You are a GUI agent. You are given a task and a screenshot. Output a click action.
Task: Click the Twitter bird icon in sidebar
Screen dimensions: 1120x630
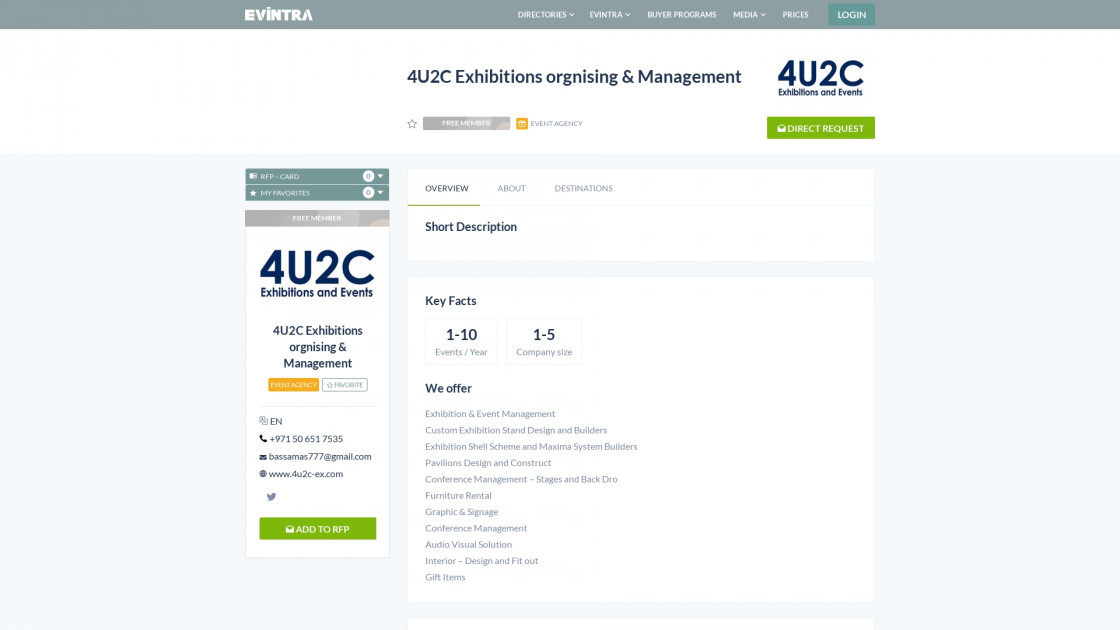(x=271, y=496)
